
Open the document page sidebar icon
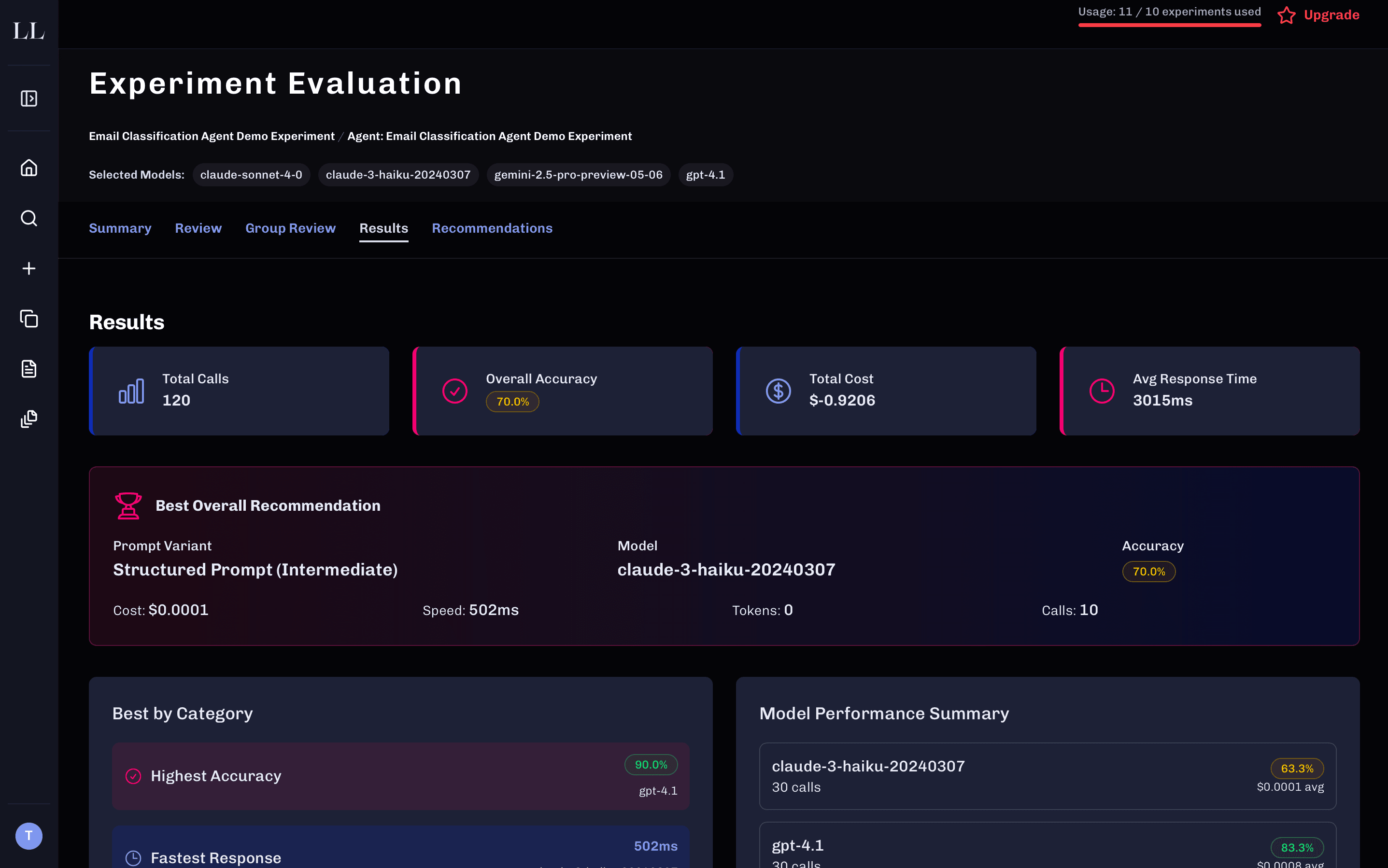[28, 368]
